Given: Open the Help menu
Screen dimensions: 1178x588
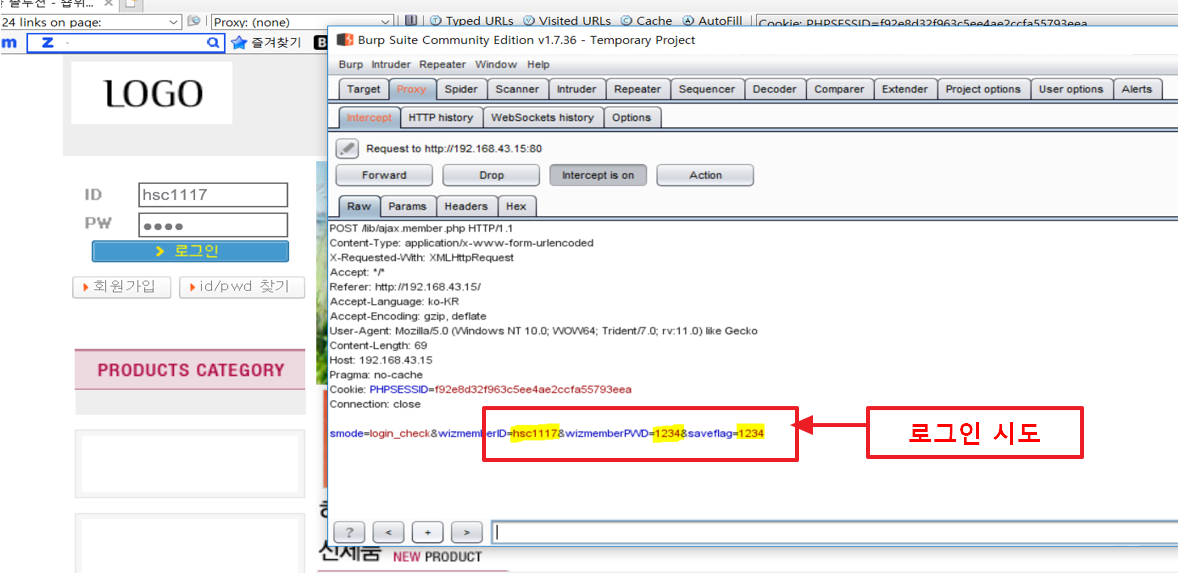Looking at the screenshot, I should click(x=538, y=65).
